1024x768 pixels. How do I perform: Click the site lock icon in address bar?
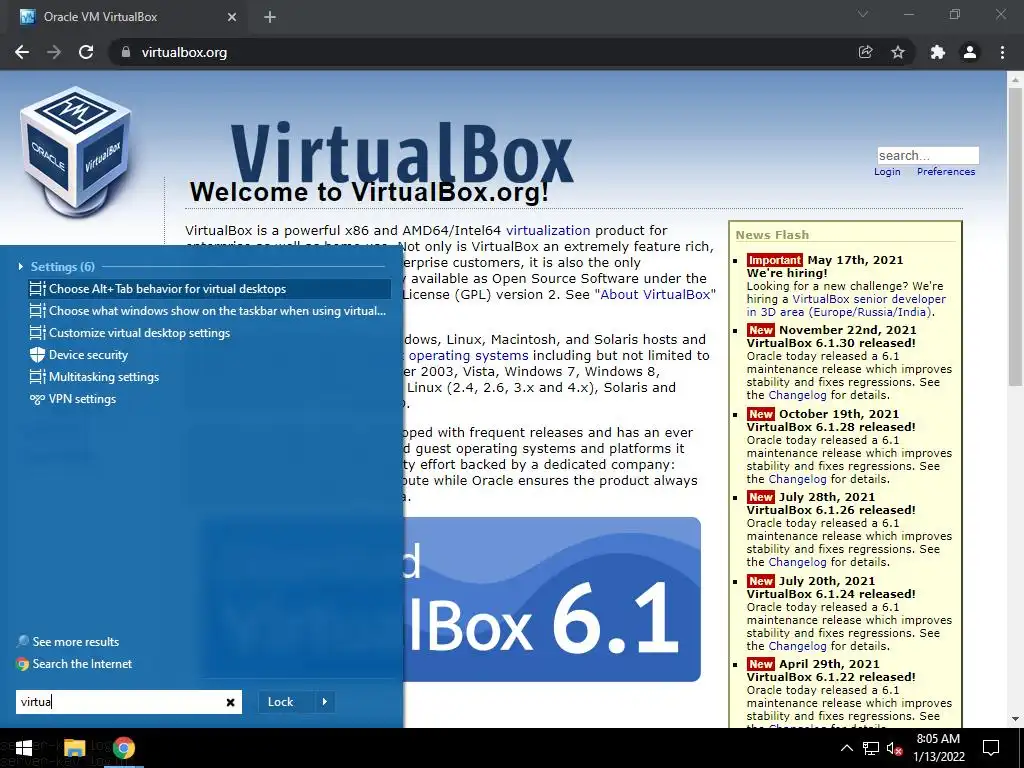click(x=126, y=52)
